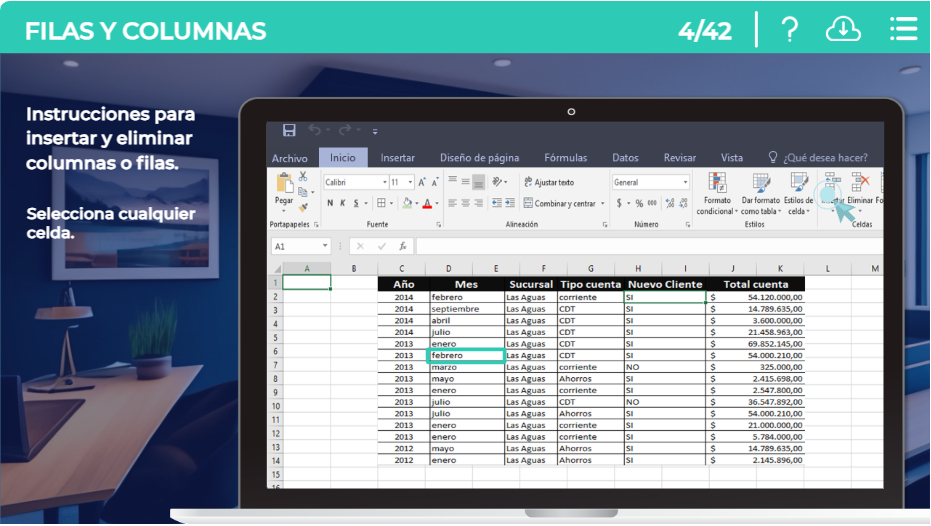Toggle italic with the K button
This screenshot has width=931, height=526.
(342, 203)
